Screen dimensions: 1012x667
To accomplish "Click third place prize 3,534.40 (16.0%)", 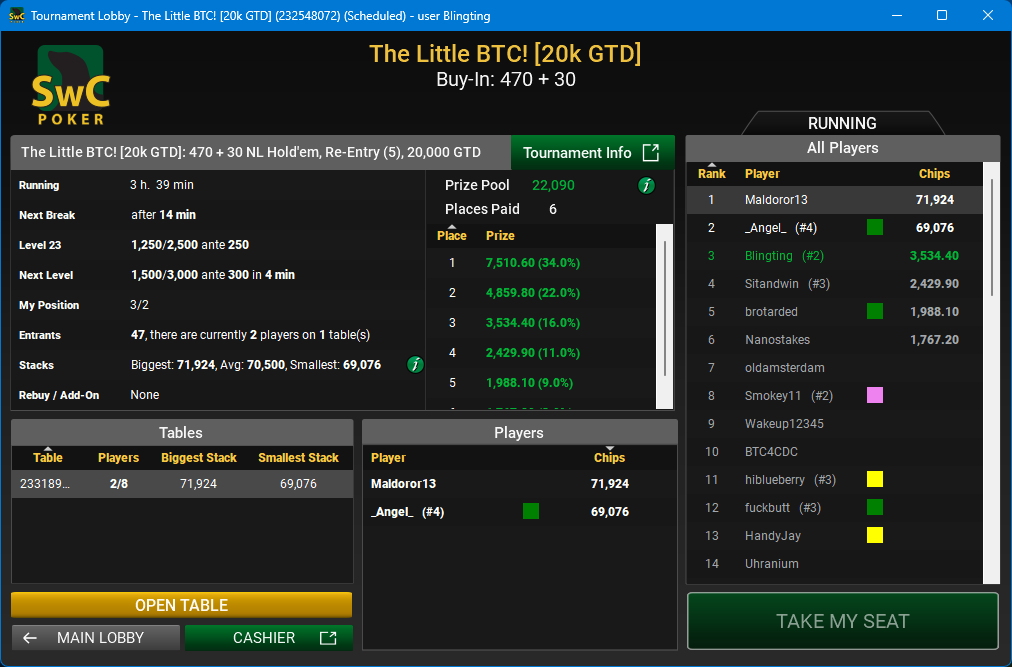I will click(532, 323).
